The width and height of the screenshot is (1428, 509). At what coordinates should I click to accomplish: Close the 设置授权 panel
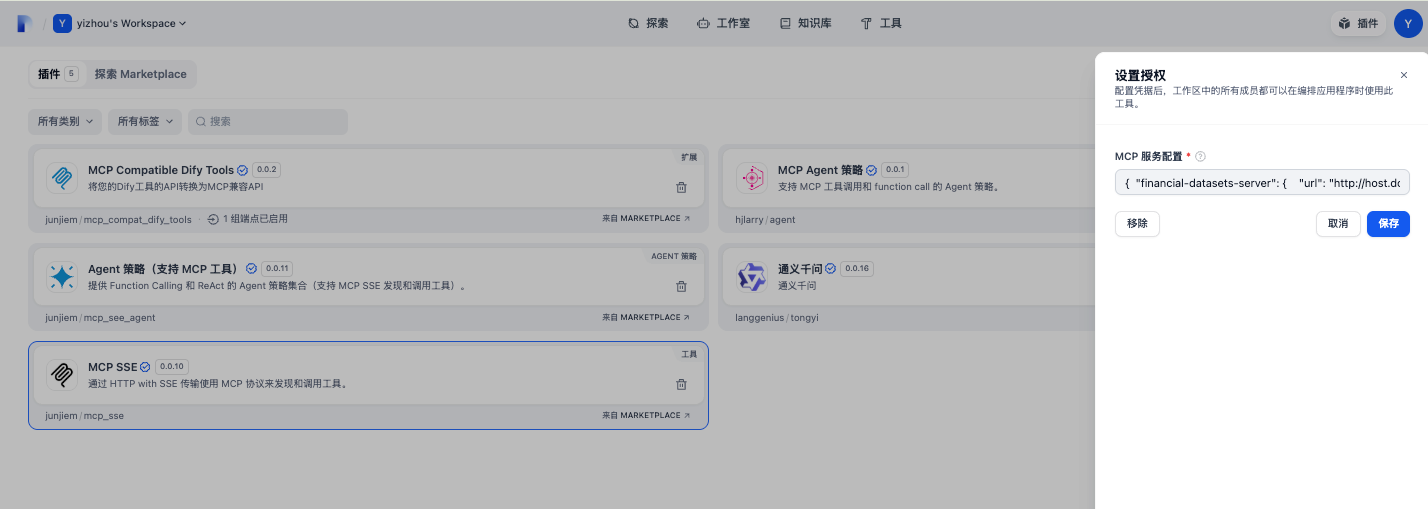tap(1404, 75)
